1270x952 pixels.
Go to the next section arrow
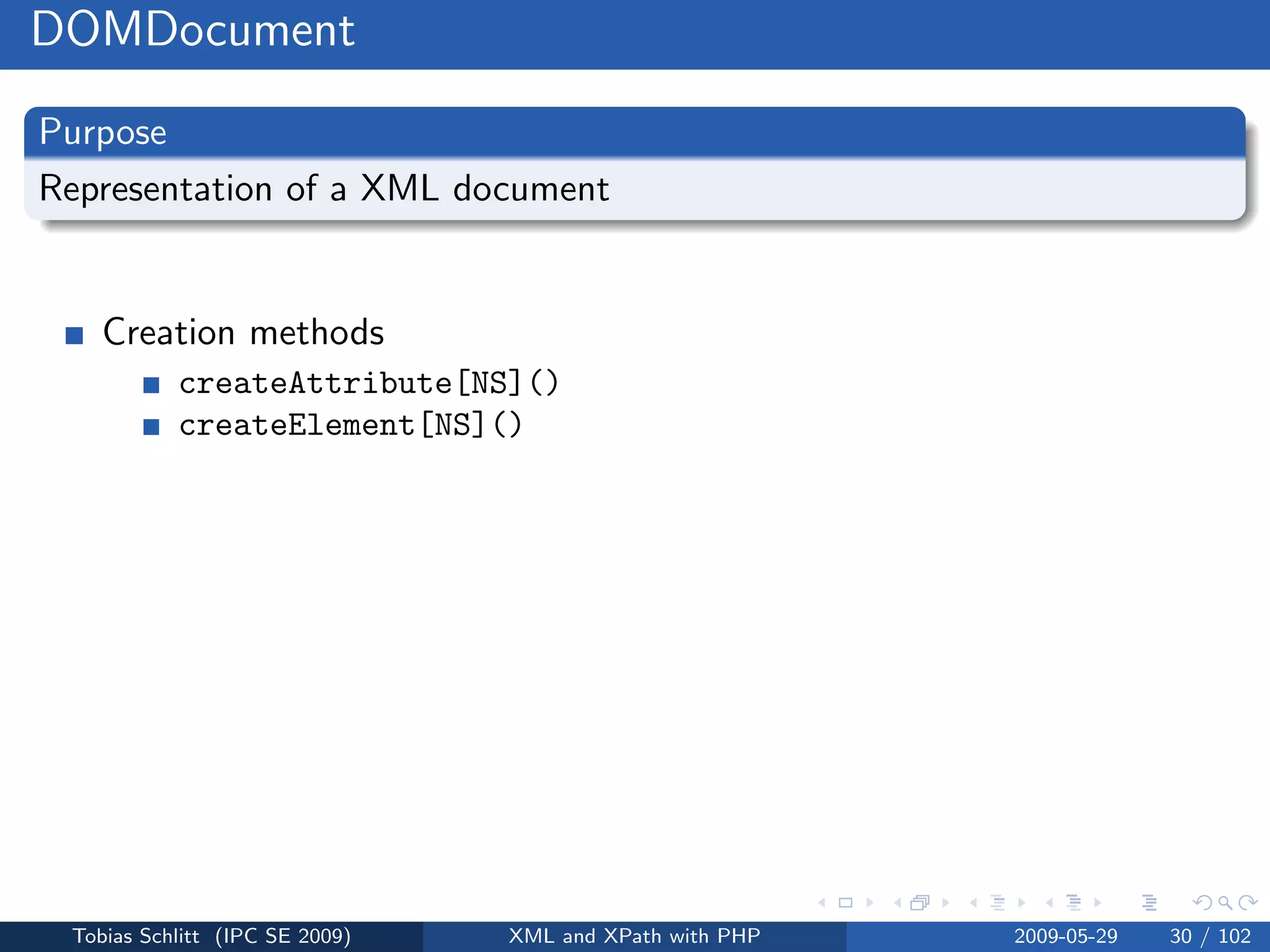pyautogui.click(x=1098, y=903)
